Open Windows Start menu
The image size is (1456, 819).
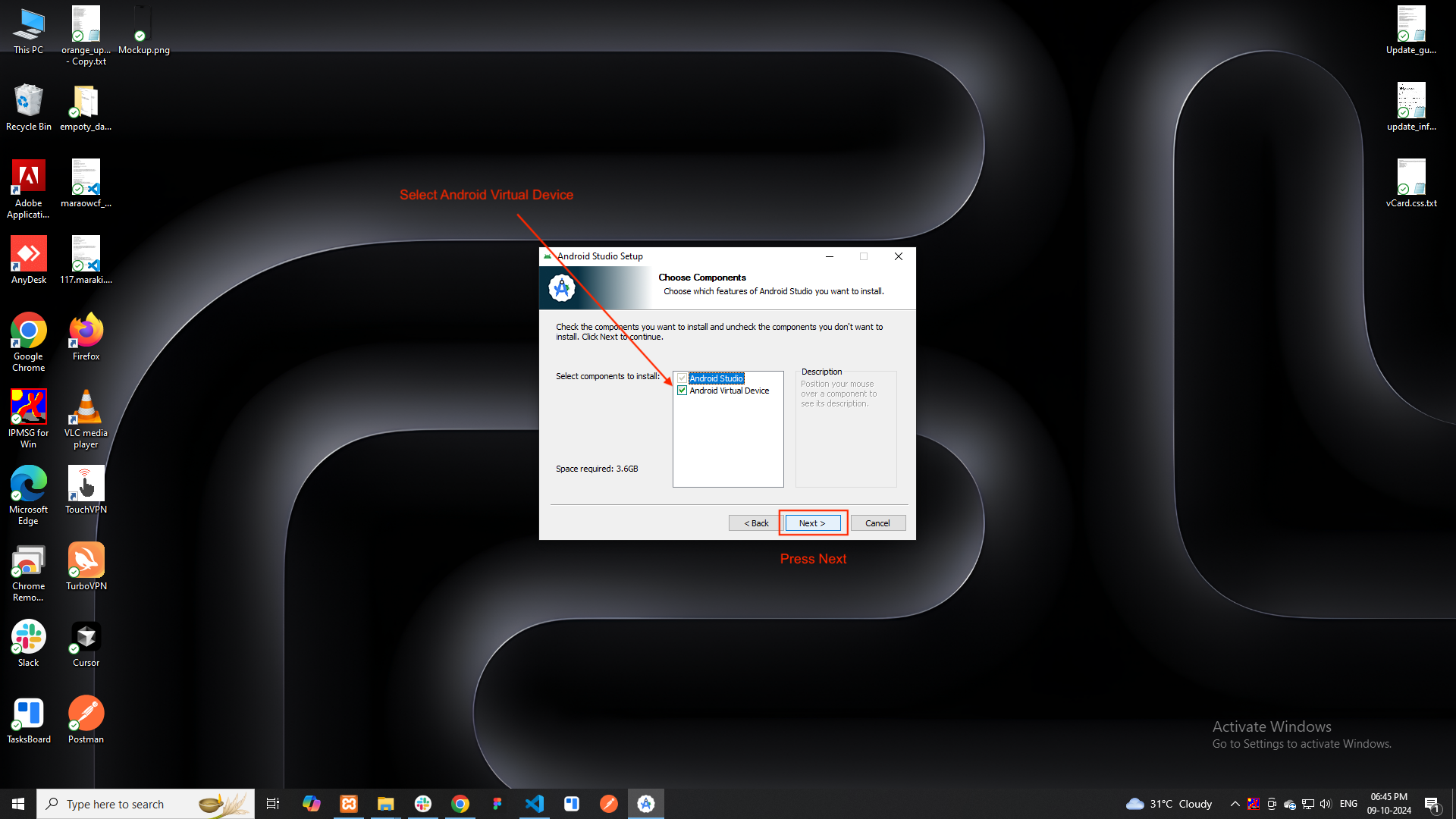[x=18, y=803]
